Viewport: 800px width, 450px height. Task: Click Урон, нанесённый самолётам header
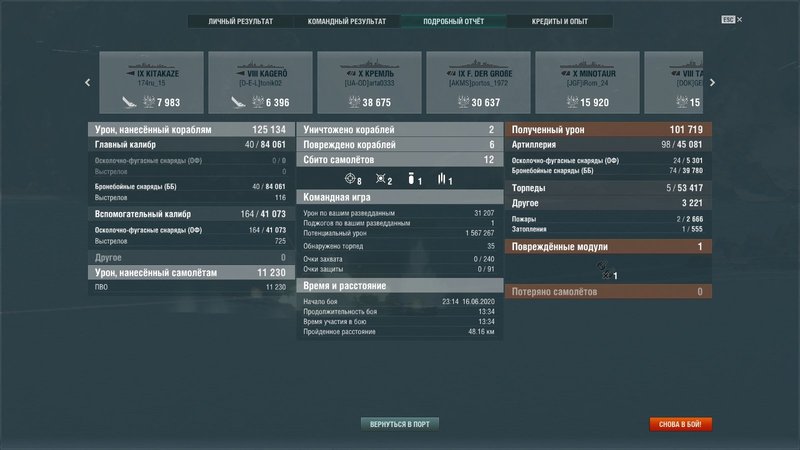[191, 272]
